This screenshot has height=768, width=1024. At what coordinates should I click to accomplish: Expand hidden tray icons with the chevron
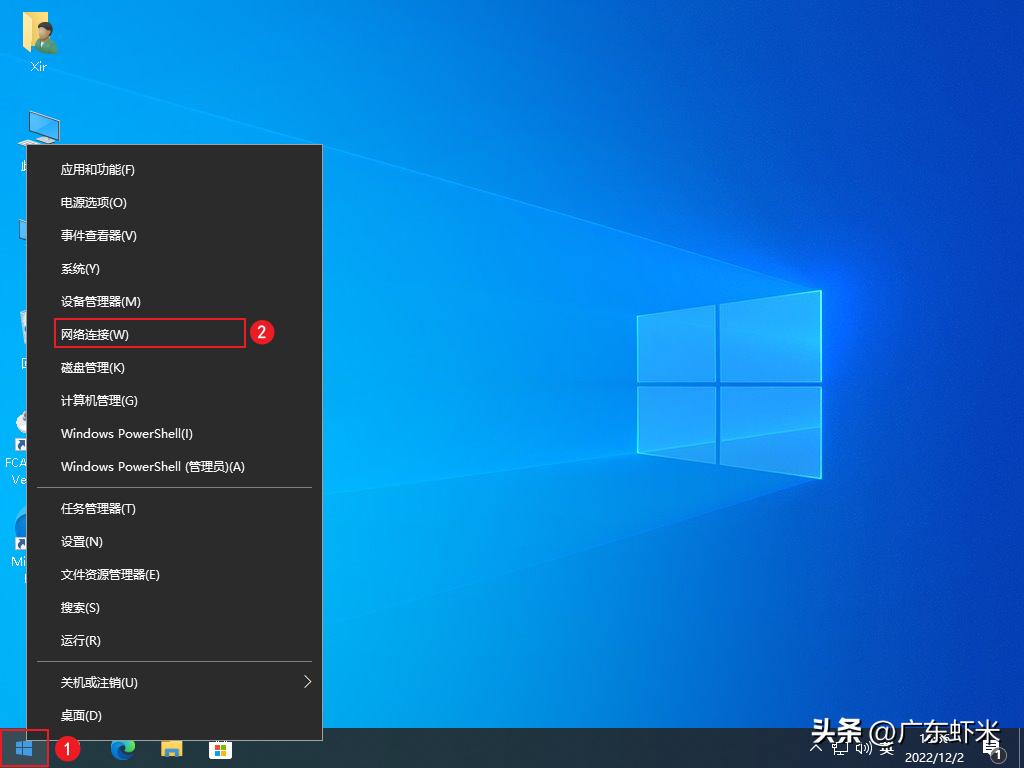pos(816,749)
